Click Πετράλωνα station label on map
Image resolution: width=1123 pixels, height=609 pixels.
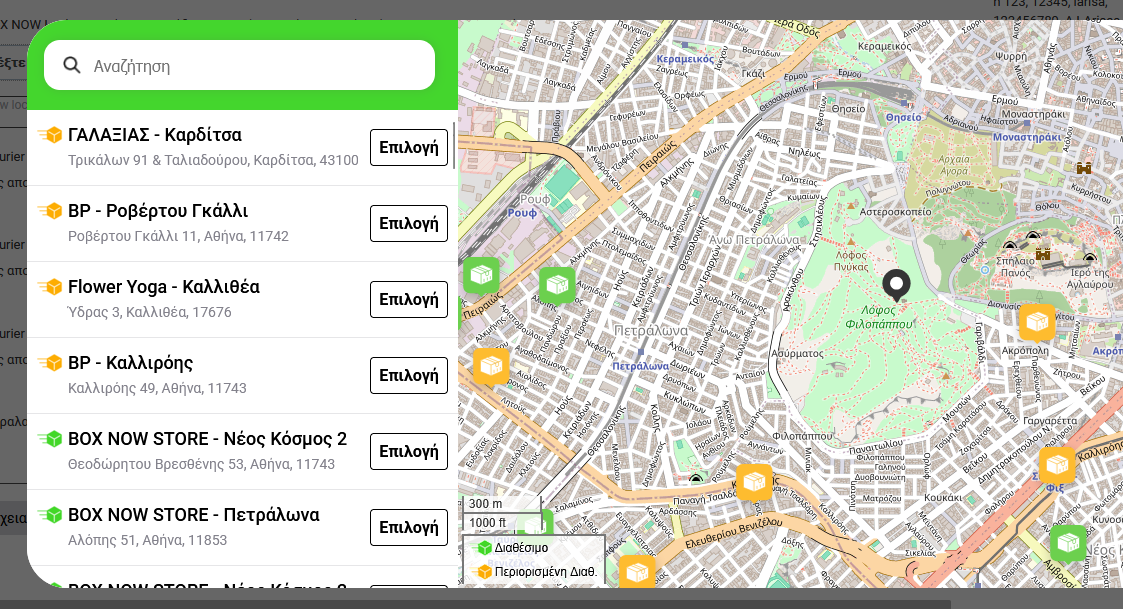(640, 366)
